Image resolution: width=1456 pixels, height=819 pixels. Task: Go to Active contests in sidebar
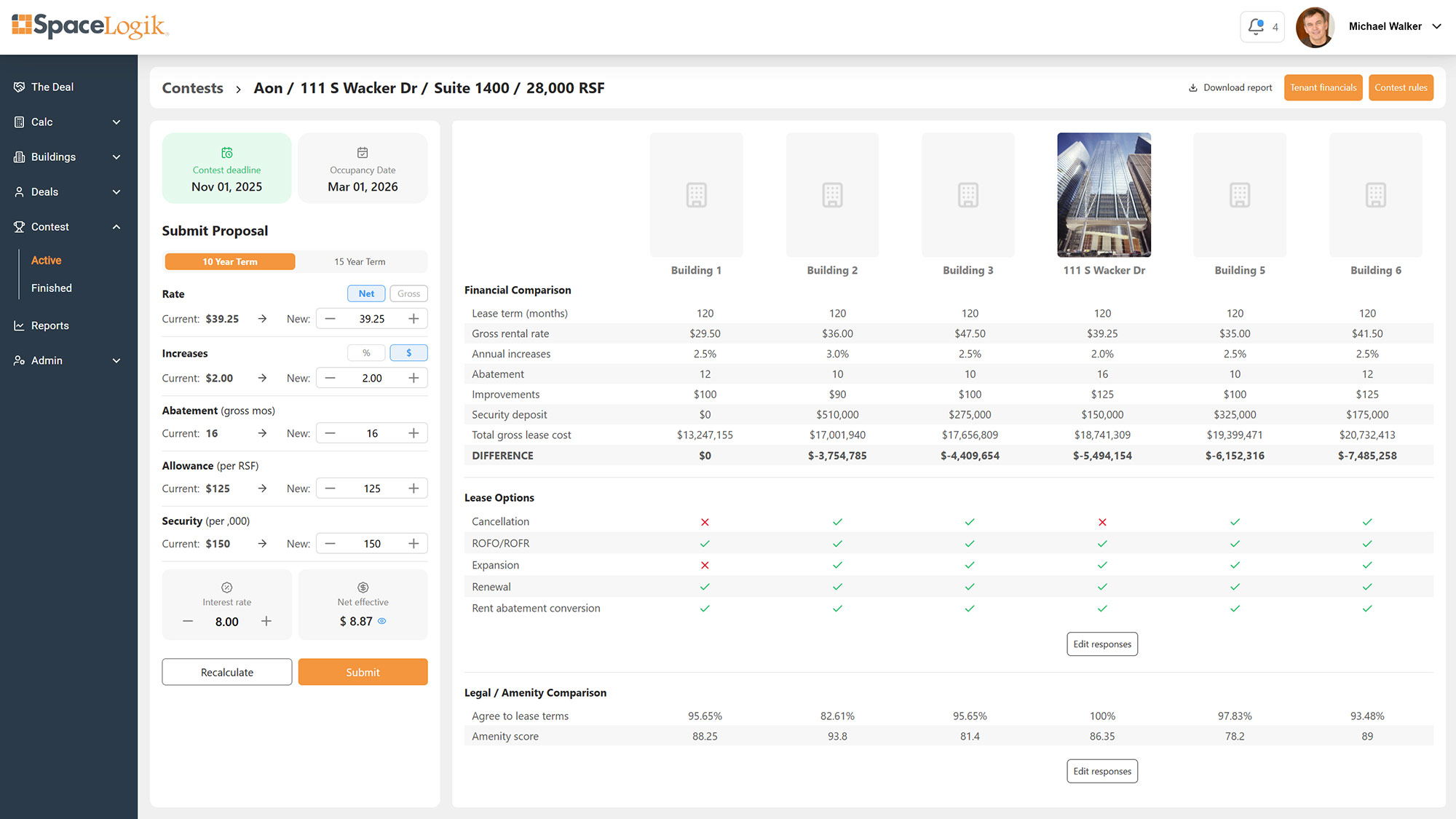tap(46, 260)
